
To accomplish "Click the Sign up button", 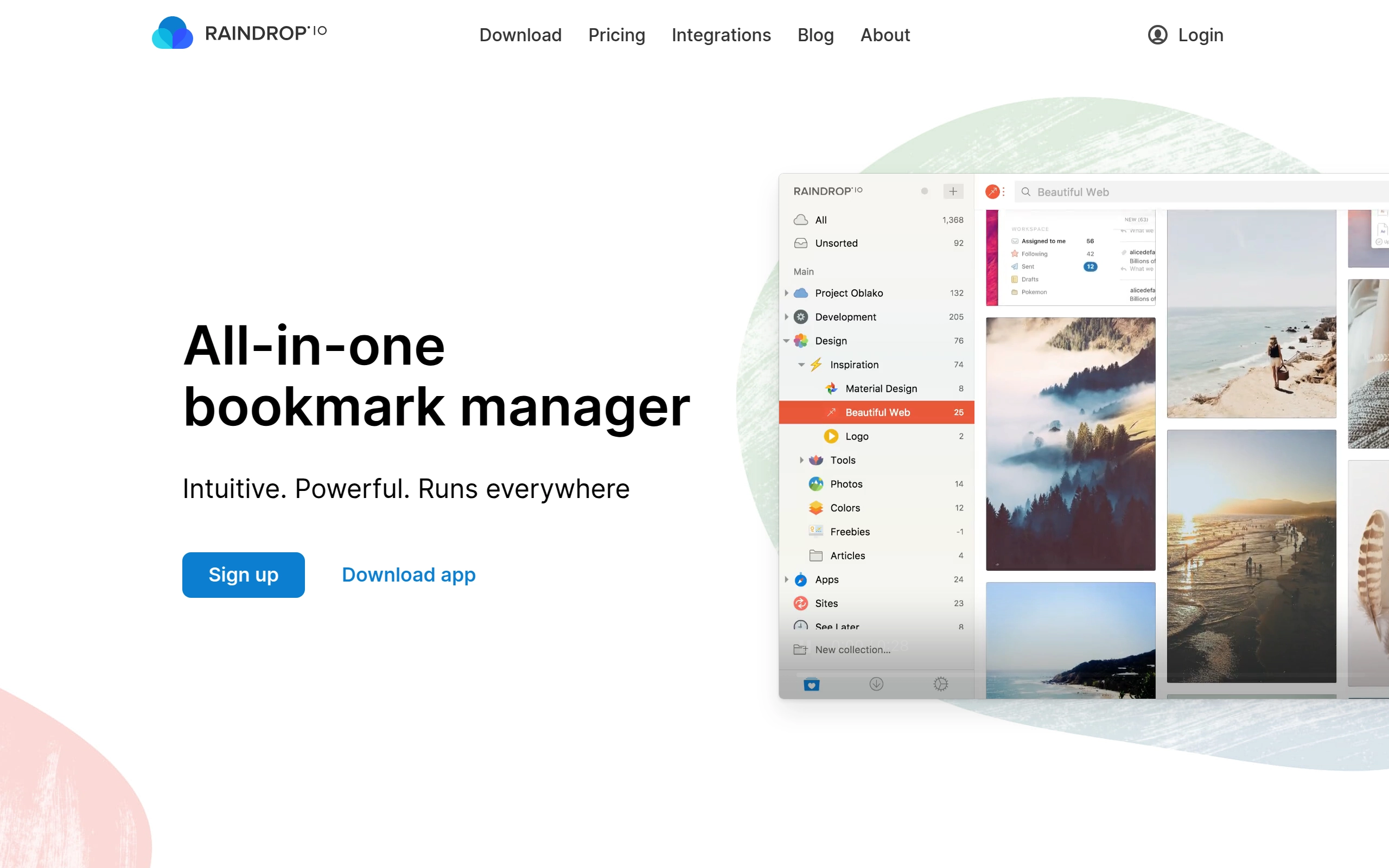I will point(243,575).
